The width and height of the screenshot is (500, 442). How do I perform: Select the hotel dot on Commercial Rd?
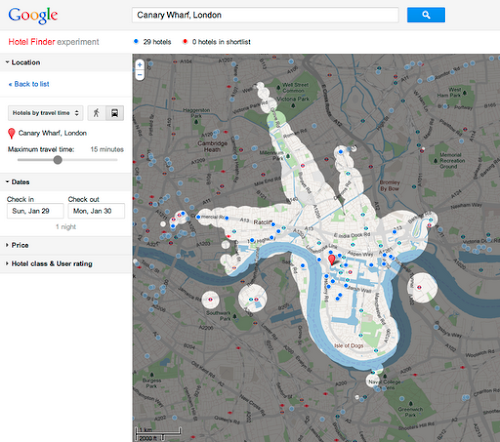tap(198, 217)
